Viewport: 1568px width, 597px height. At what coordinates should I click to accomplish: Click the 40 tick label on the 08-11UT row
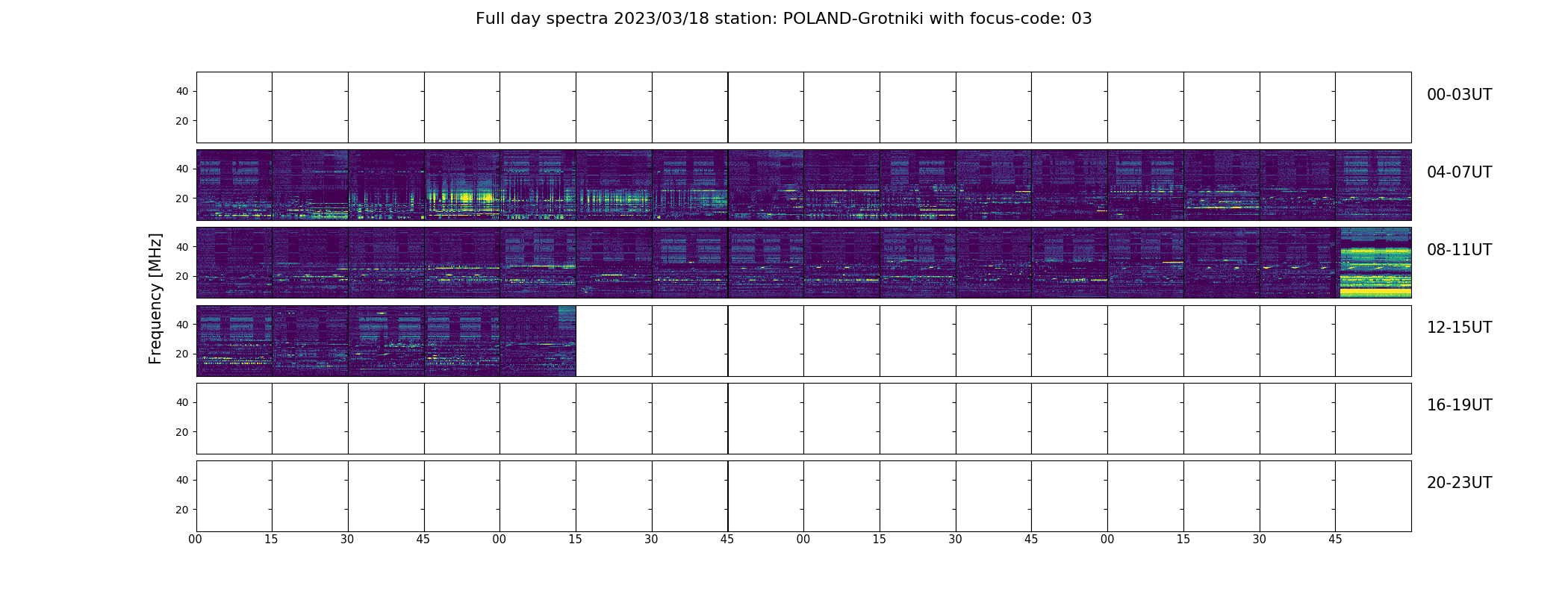click(182, 246)
